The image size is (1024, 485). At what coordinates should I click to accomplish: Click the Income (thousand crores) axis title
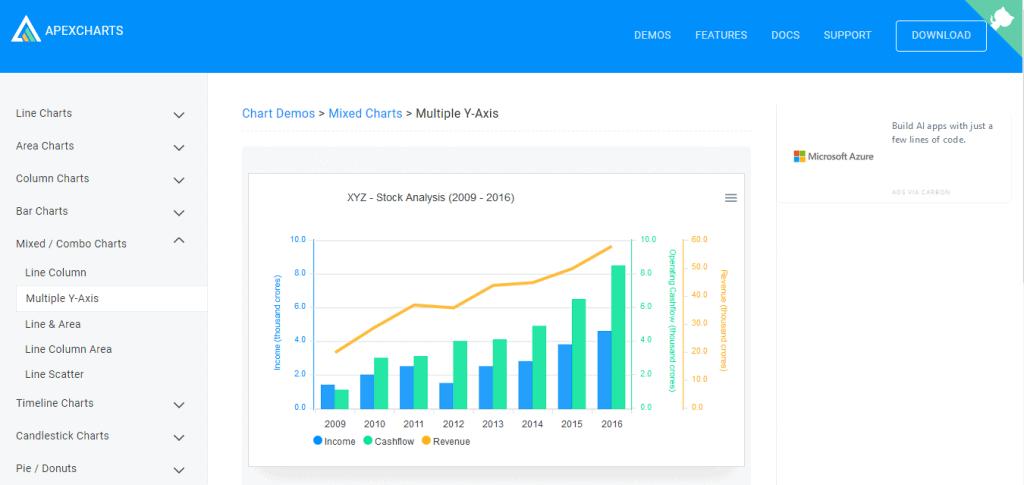click(278, 322)
